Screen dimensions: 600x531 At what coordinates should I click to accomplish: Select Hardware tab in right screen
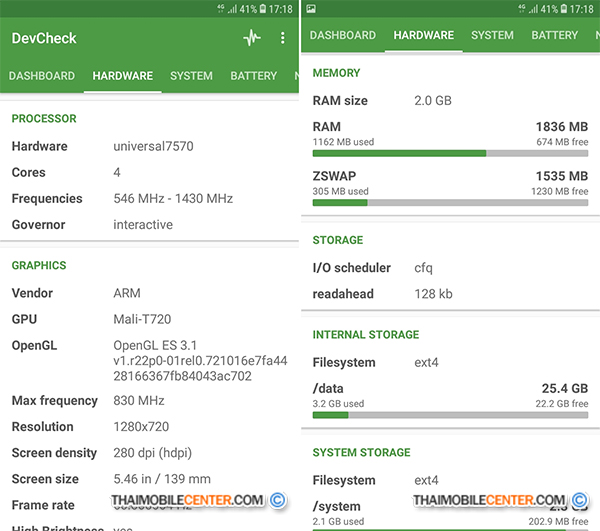(x=424, y=35)
